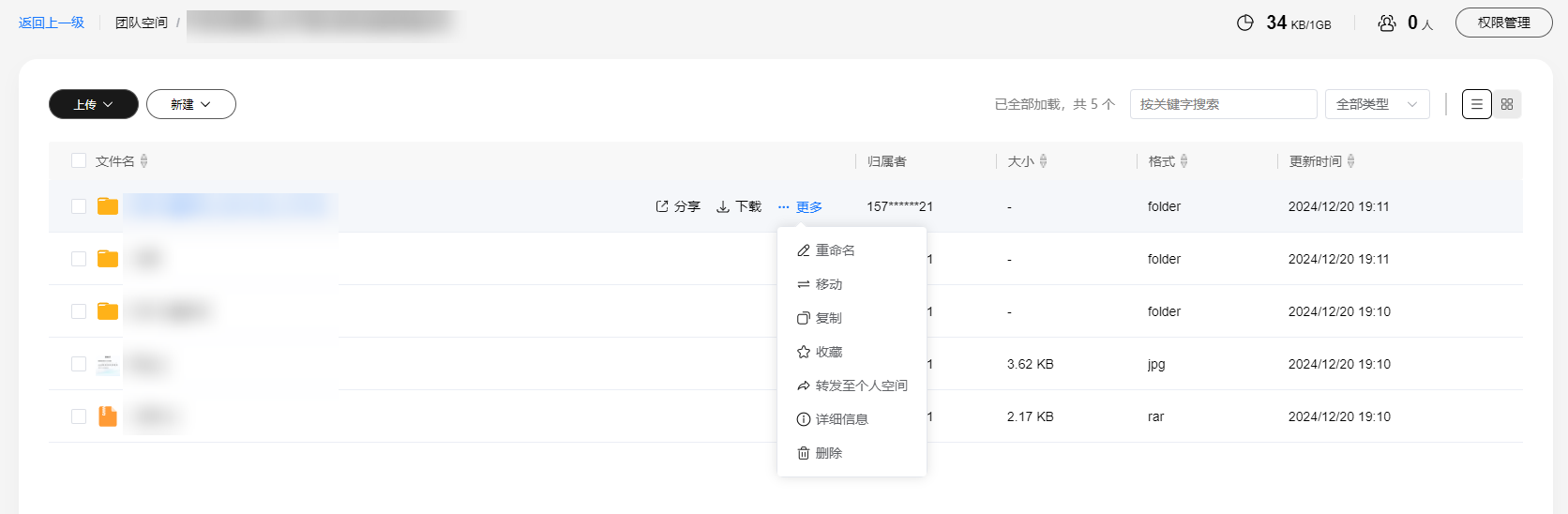Image resolution: width=1568 pixels, height=514 pixels.
Task: Select 转发至个人空间 from the menu
Action: pyautogui.click(x=852, y=385)
